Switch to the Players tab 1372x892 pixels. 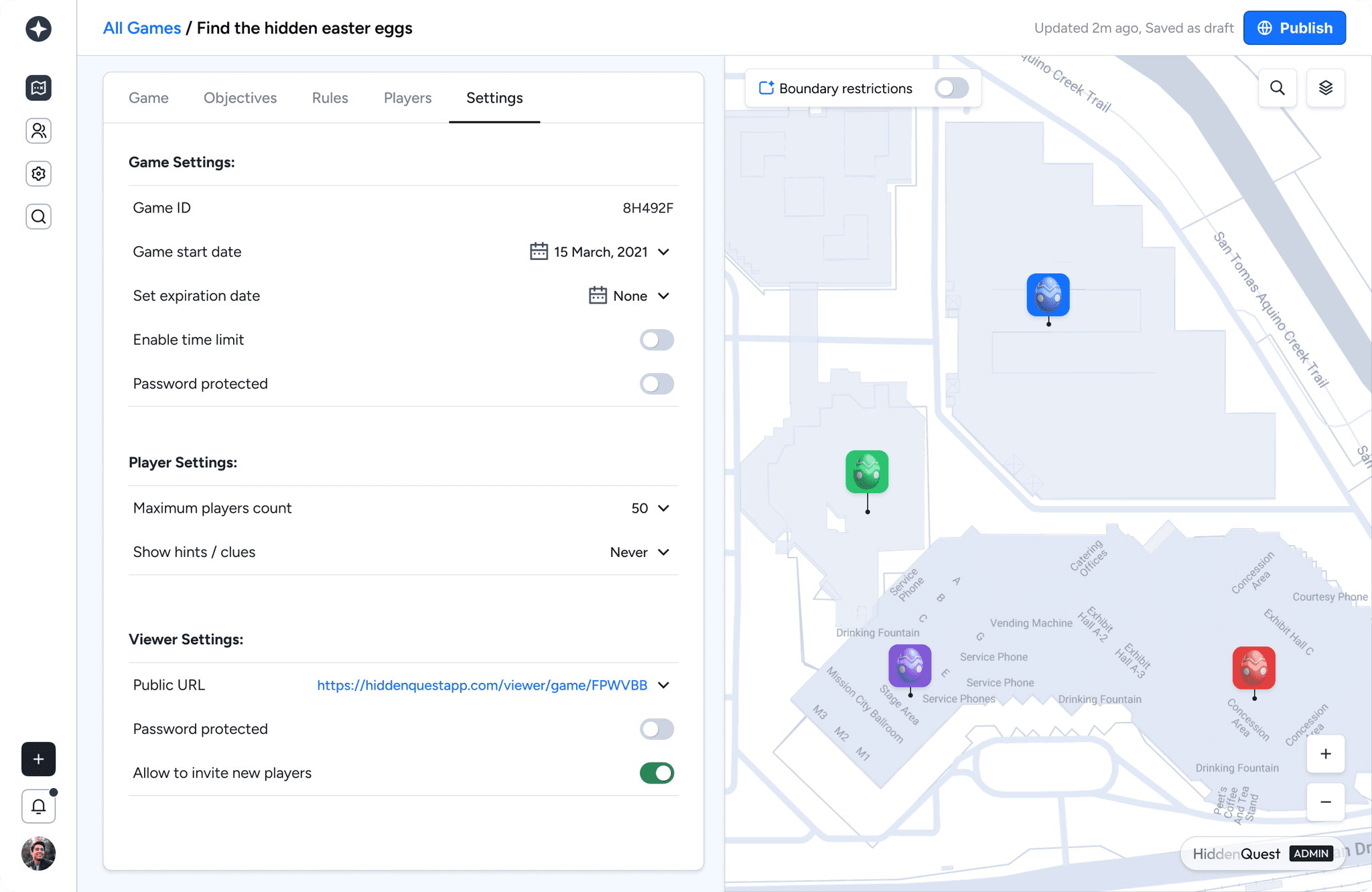pyautogui.click(x=407, y=98)
